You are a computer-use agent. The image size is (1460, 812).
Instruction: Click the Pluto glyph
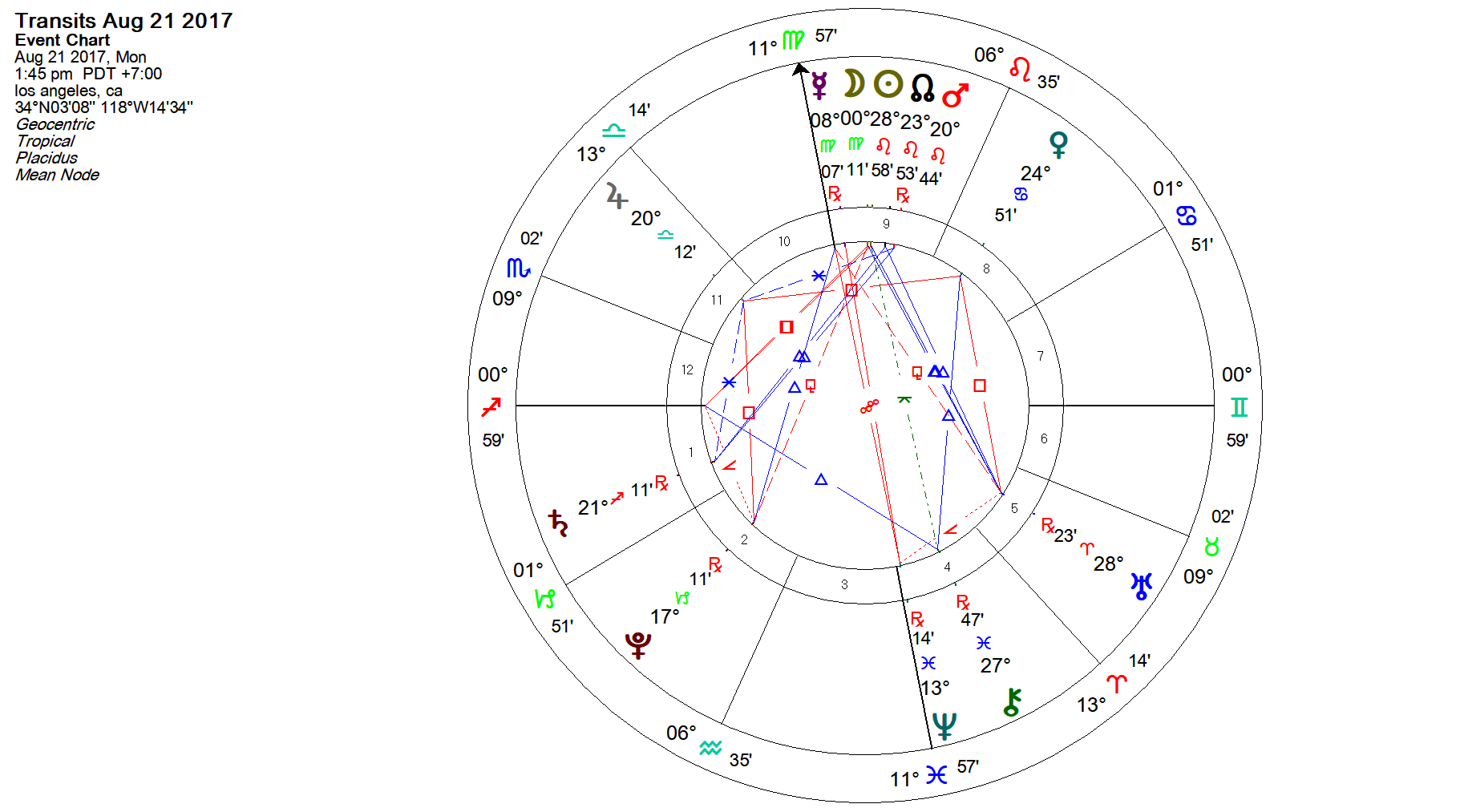pyautogui.click(x=638, y=644)
